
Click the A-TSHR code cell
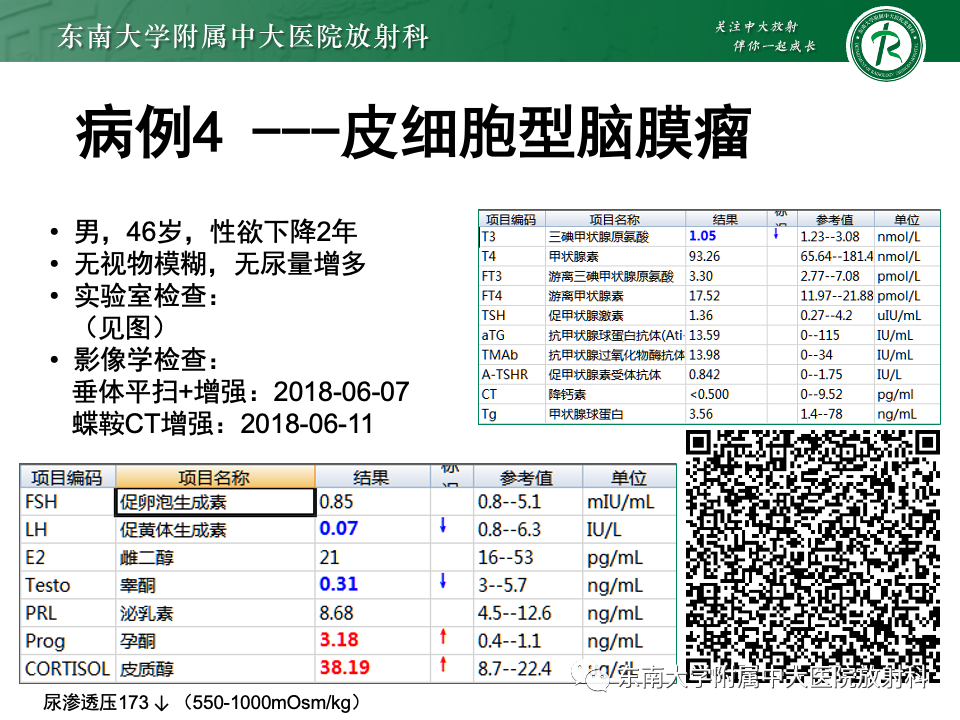coord(512,375)
